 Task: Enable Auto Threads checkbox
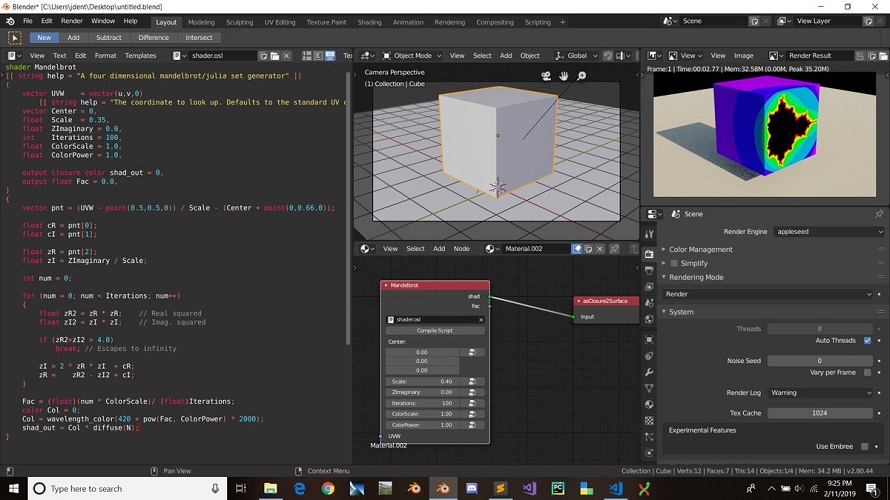pos(867,341)
